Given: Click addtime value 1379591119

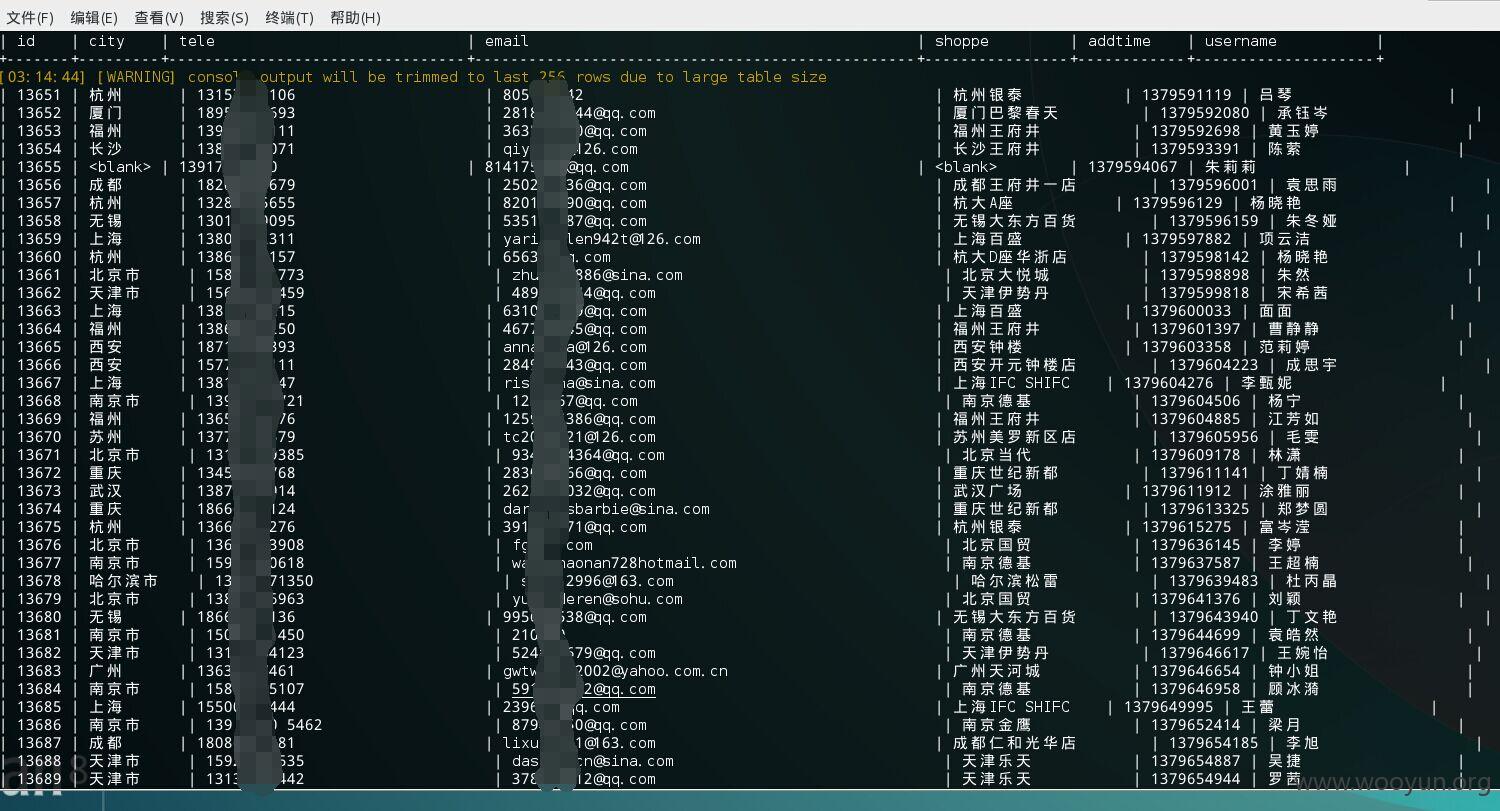Looking at the screenshot, I should tap(1188, 95).
